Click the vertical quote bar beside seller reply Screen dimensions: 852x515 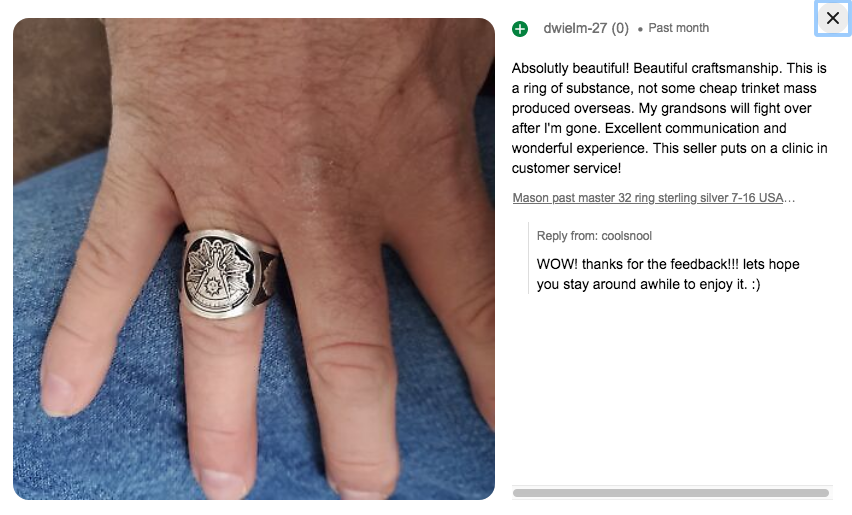pyautogui.click(x=529, y=258)
